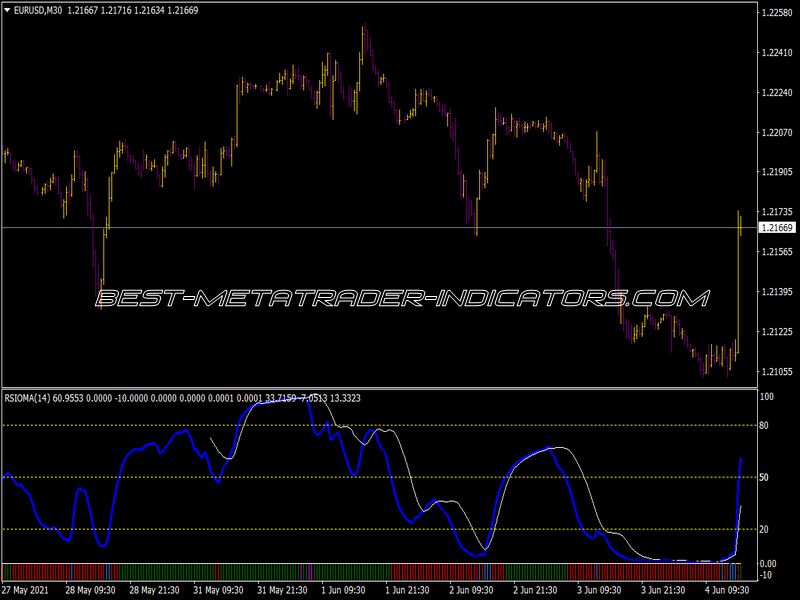
Task: Click the 4 Jun 09:30 time label
Action: point(727,590)
